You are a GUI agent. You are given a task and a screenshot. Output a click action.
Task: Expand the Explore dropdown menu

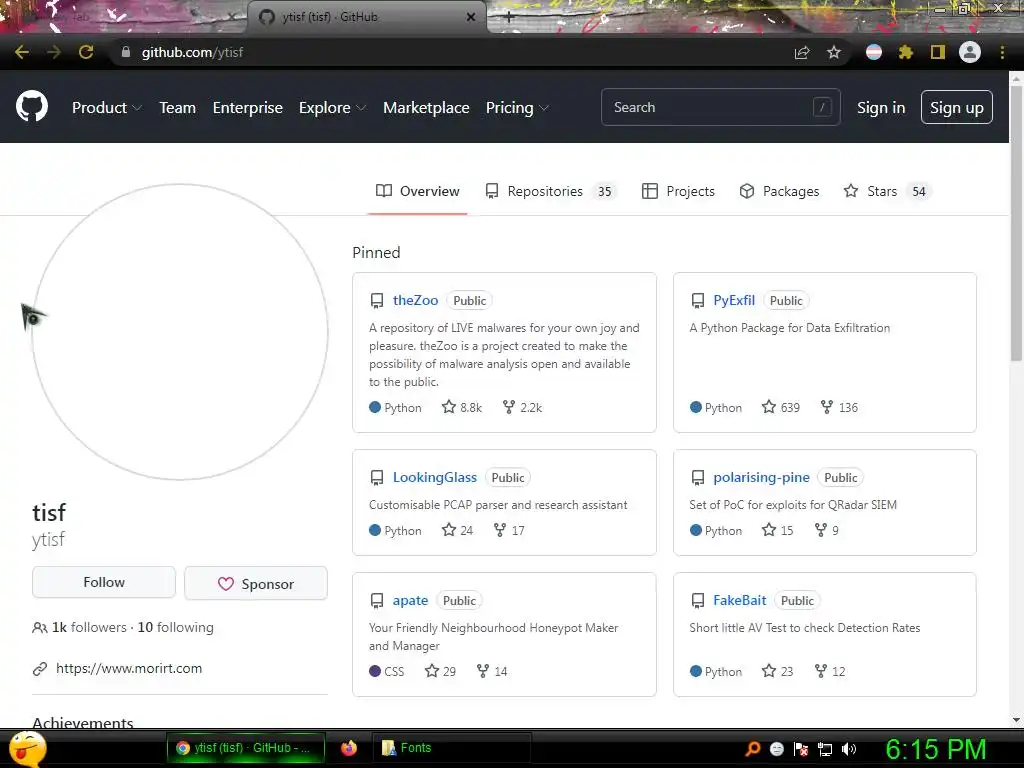tap(332, 108)
